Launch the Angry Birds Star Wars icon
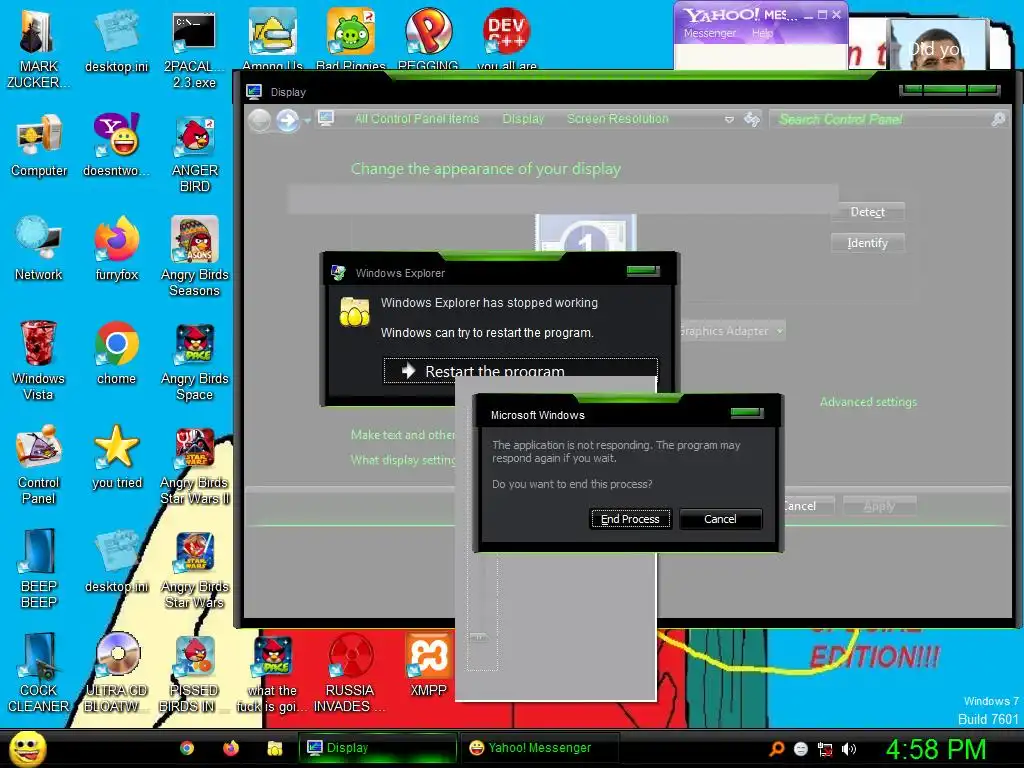Viewport: 1024px width, 768px height. [x=195, y=568]
